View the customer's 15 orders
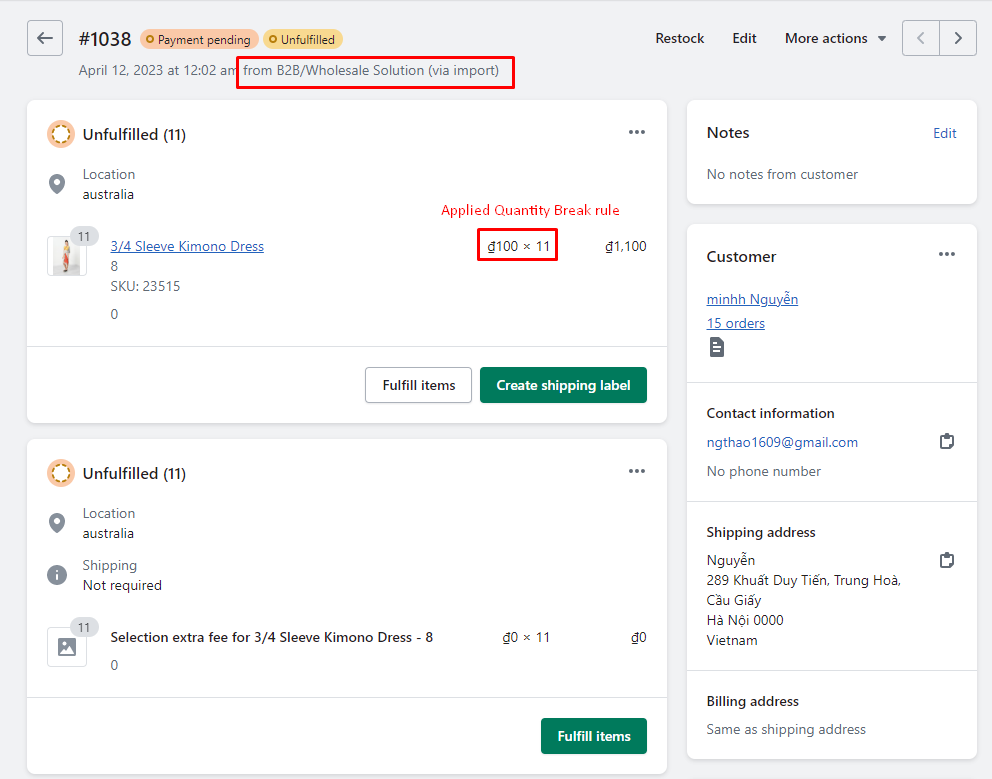The image size is (992, 779). point(735,323)
